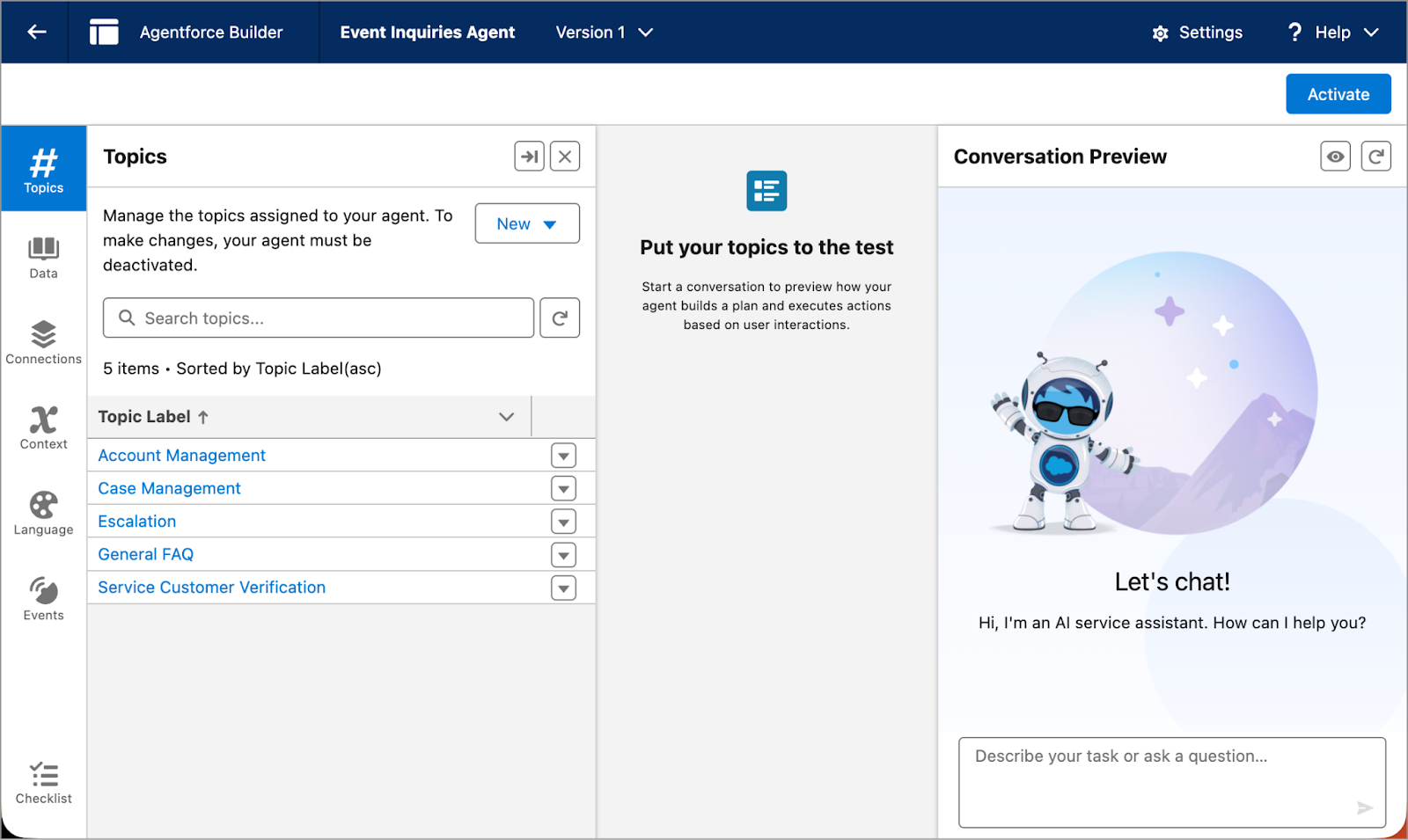This screenshot has width=1408, height=840.
Task: Expand the Topic Label column filter chevron
Action: tap(506, 416)
